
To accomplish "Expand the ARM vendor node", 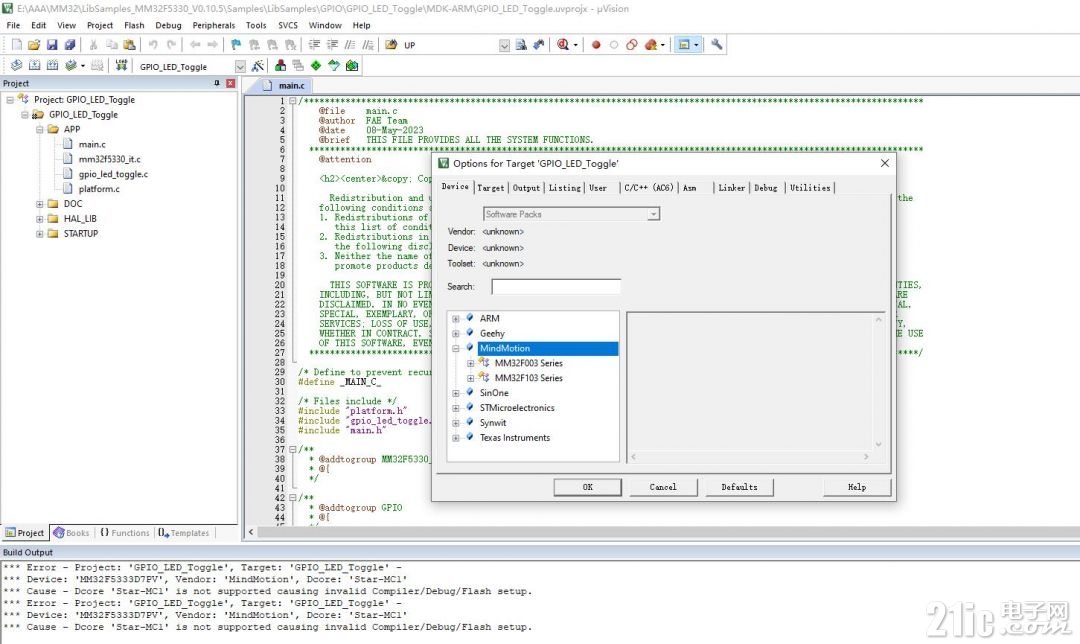I will pyautogui.click(x=455, y=319).
